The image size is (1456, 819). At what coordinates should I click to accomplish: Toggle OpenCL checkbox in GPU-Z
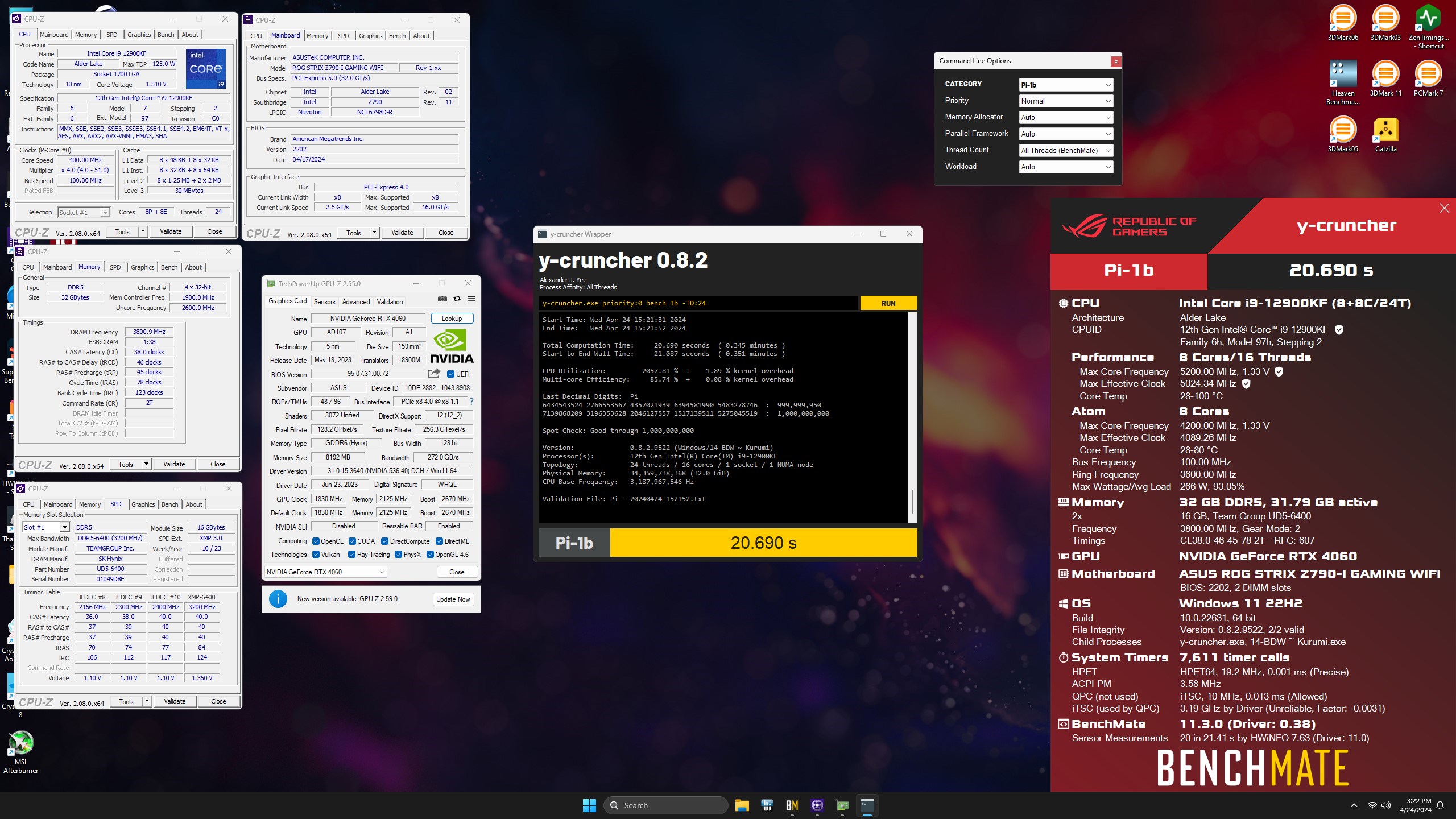316,541
